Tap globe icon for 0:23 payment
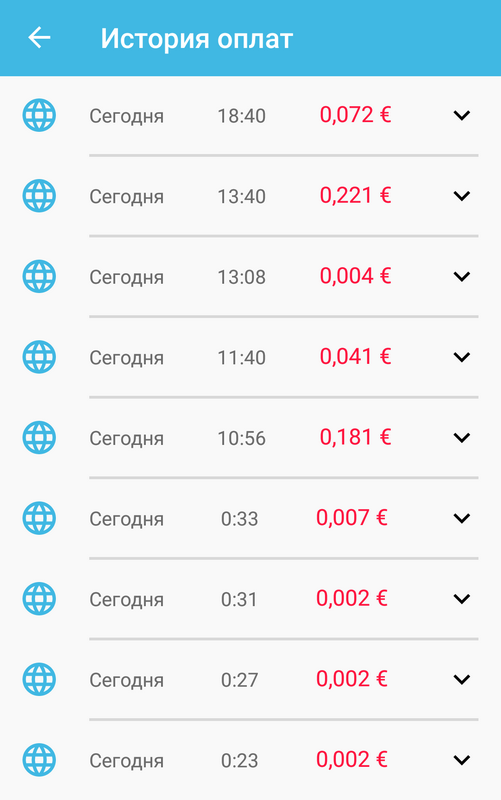This screenshot has height=800, width=501. click(39, 760)
